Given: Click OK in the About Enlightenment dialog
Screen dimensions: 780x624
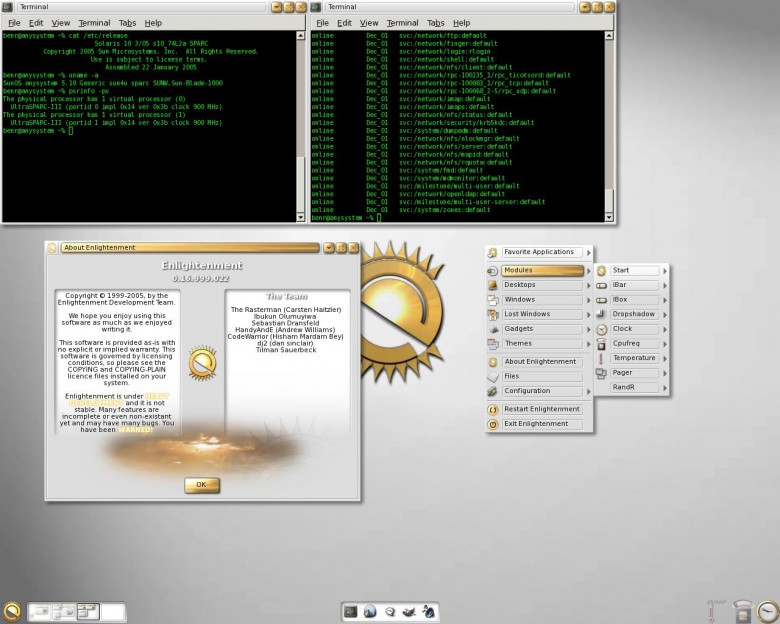Looking at the screenshot, I should tap(201, 485).
